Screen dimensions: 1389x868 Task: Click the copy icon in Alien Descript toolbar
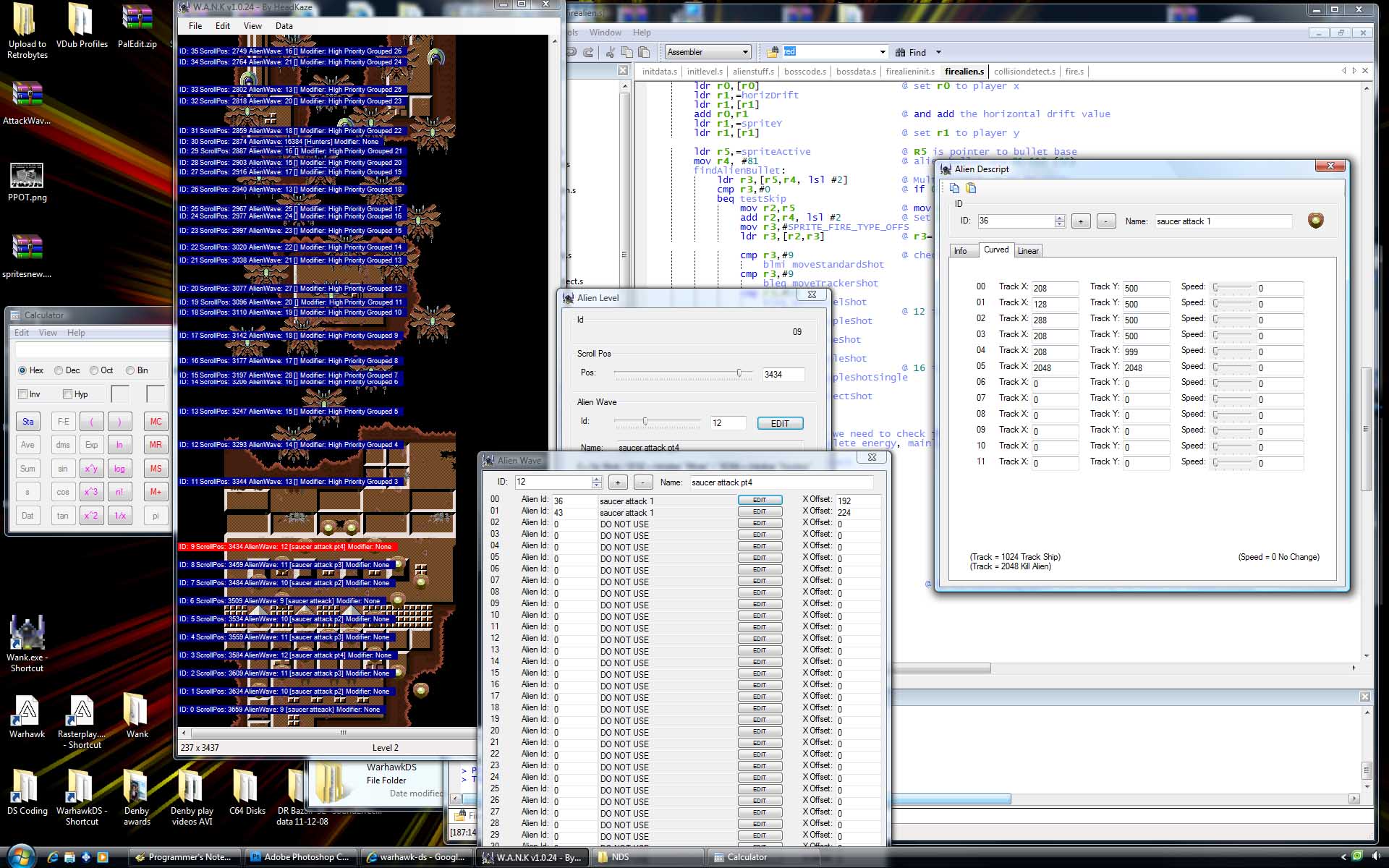coord(954,188)
